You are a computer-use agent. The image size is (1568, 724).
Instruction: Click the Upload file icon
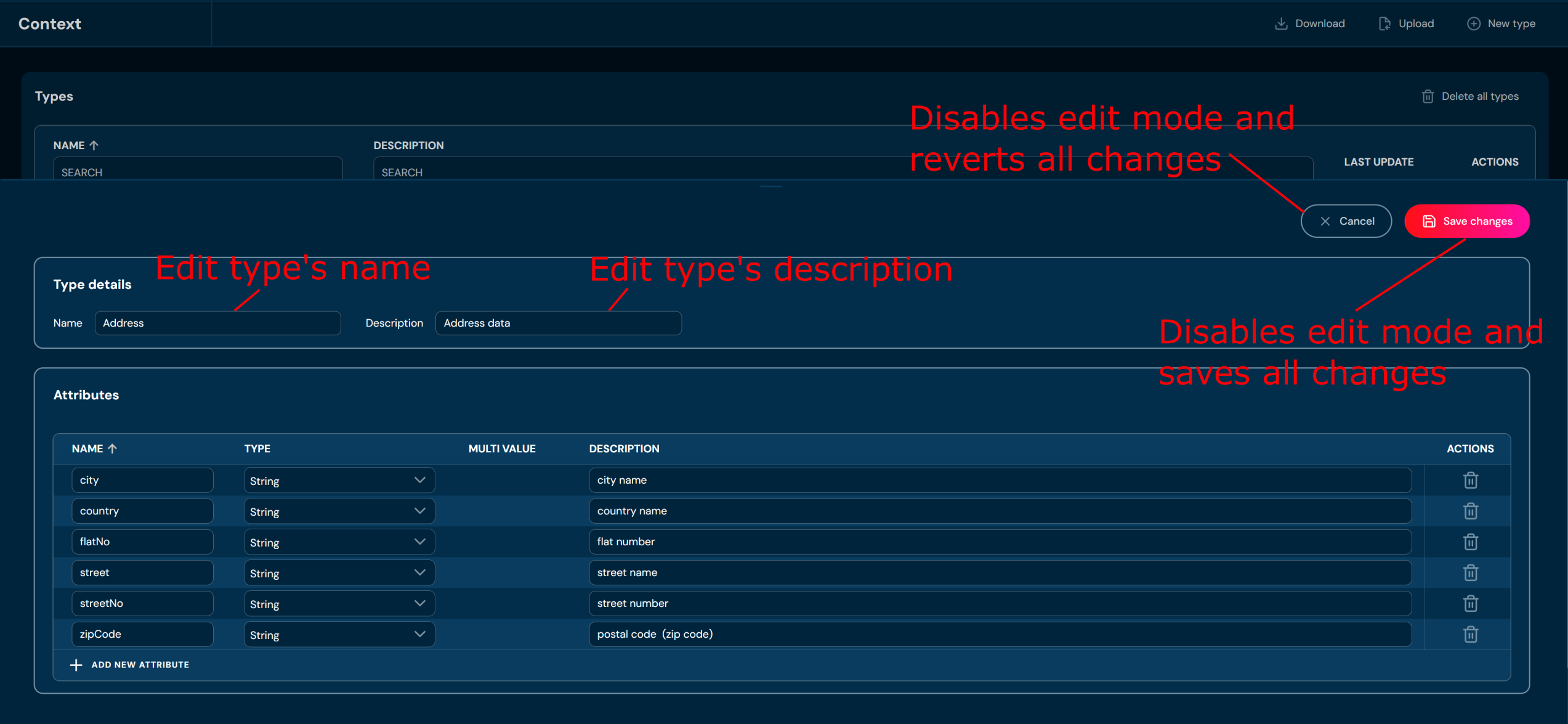tap(1384, 23)
